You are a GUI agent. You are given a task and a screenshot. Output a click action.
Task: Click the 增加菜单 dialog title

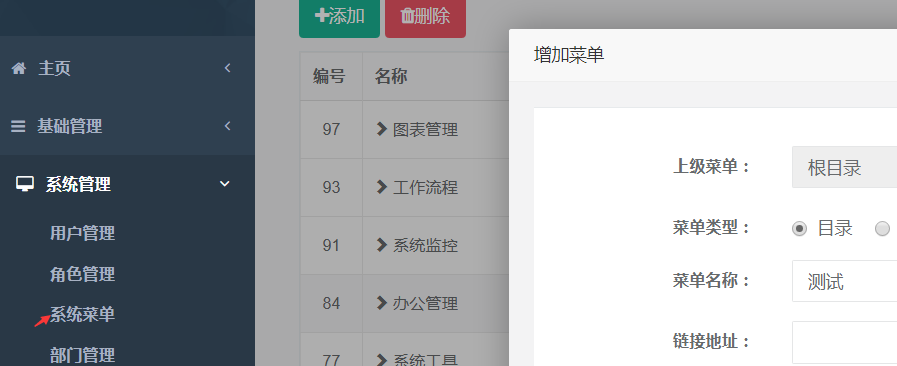pos(569,55)
